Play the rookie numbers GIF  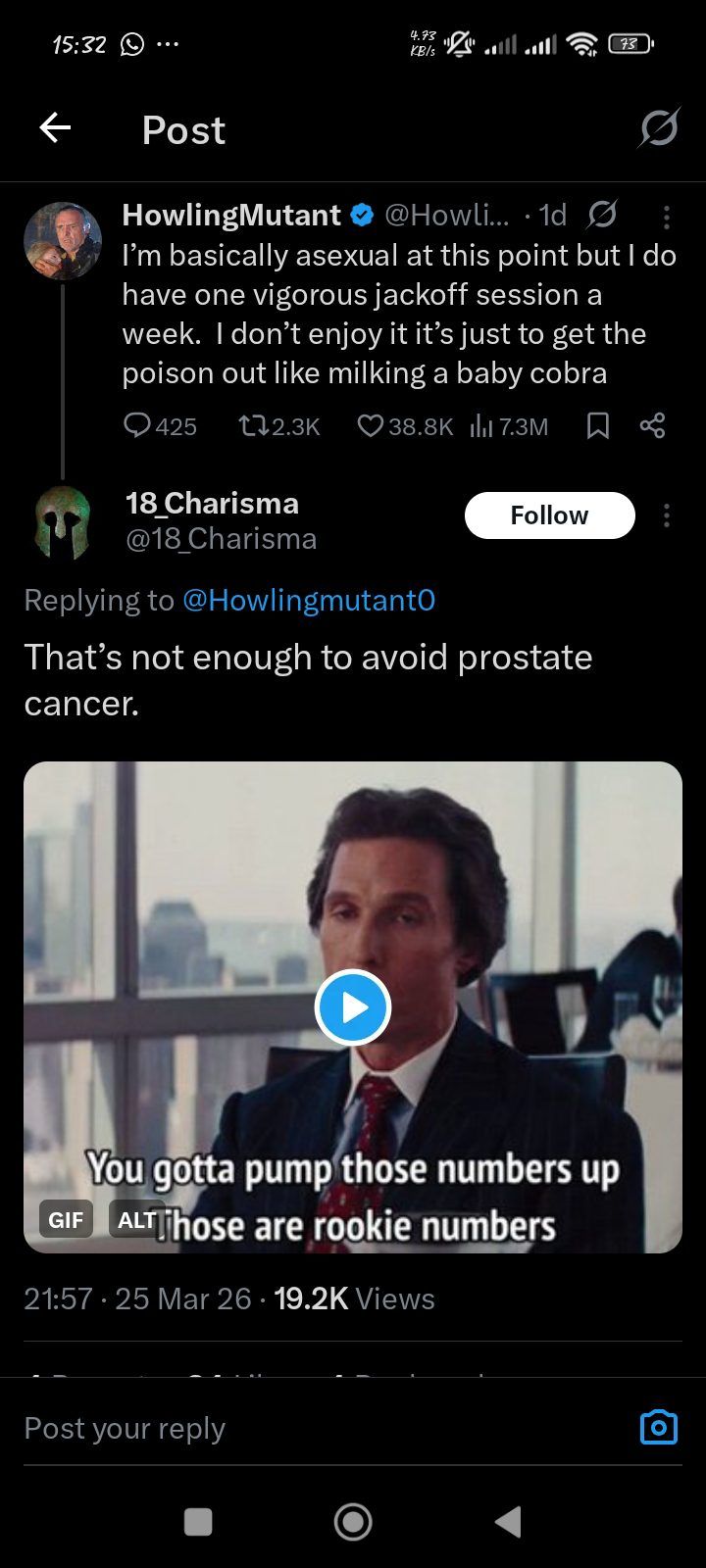[353, 1007]
